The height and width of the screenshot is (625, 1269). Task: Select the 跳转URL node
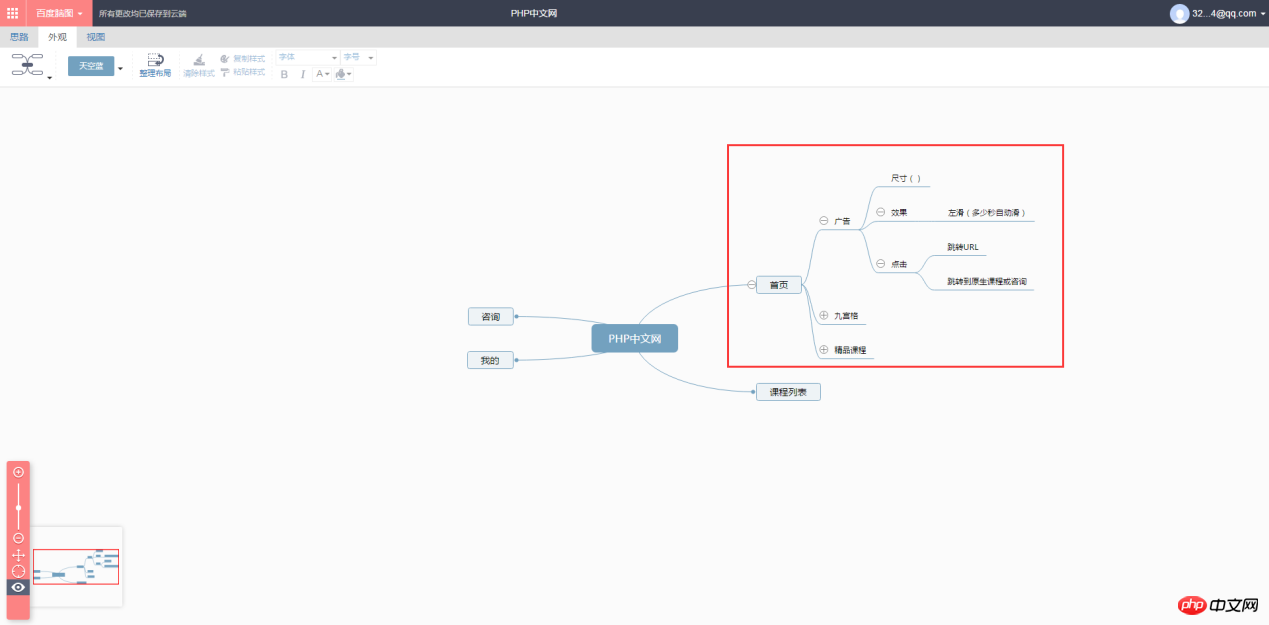coord(963,247)
